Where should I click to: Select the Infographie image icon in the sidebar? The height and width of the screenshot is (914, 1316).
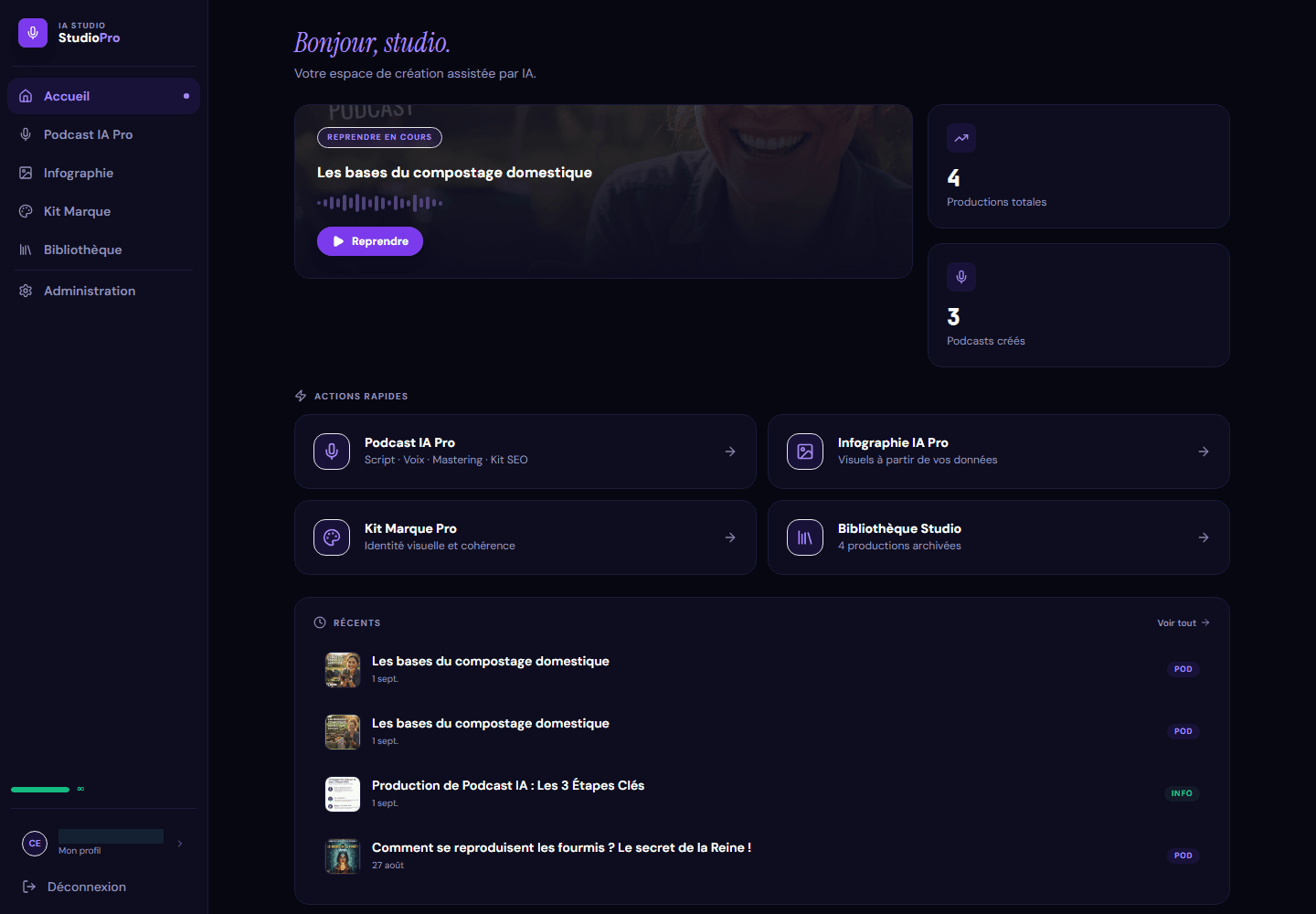click(x=26, y=173)
